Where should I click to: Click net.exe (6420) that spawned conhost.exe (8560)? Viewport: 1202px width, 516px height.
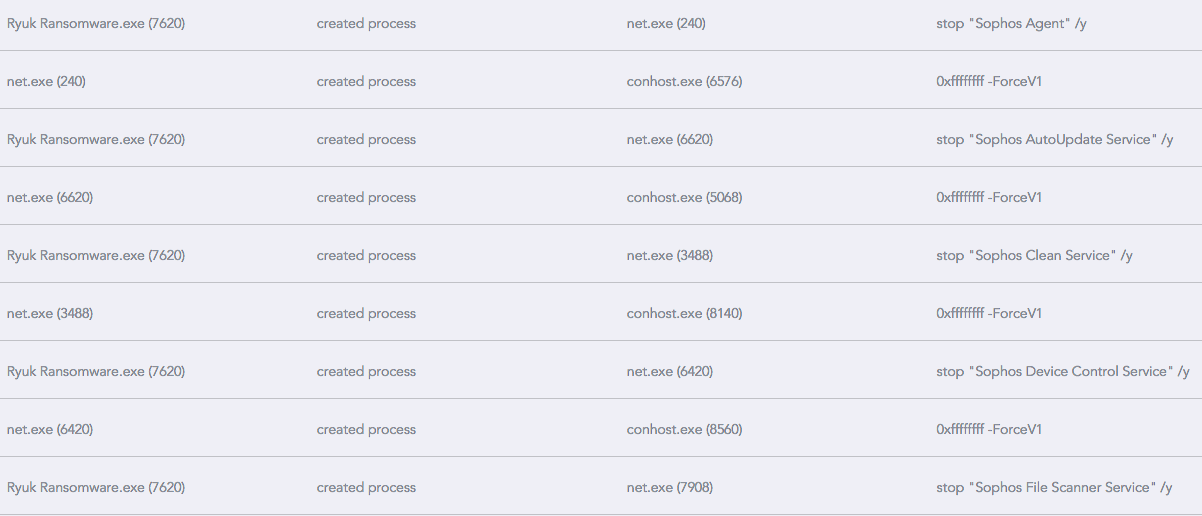point(49,429)
